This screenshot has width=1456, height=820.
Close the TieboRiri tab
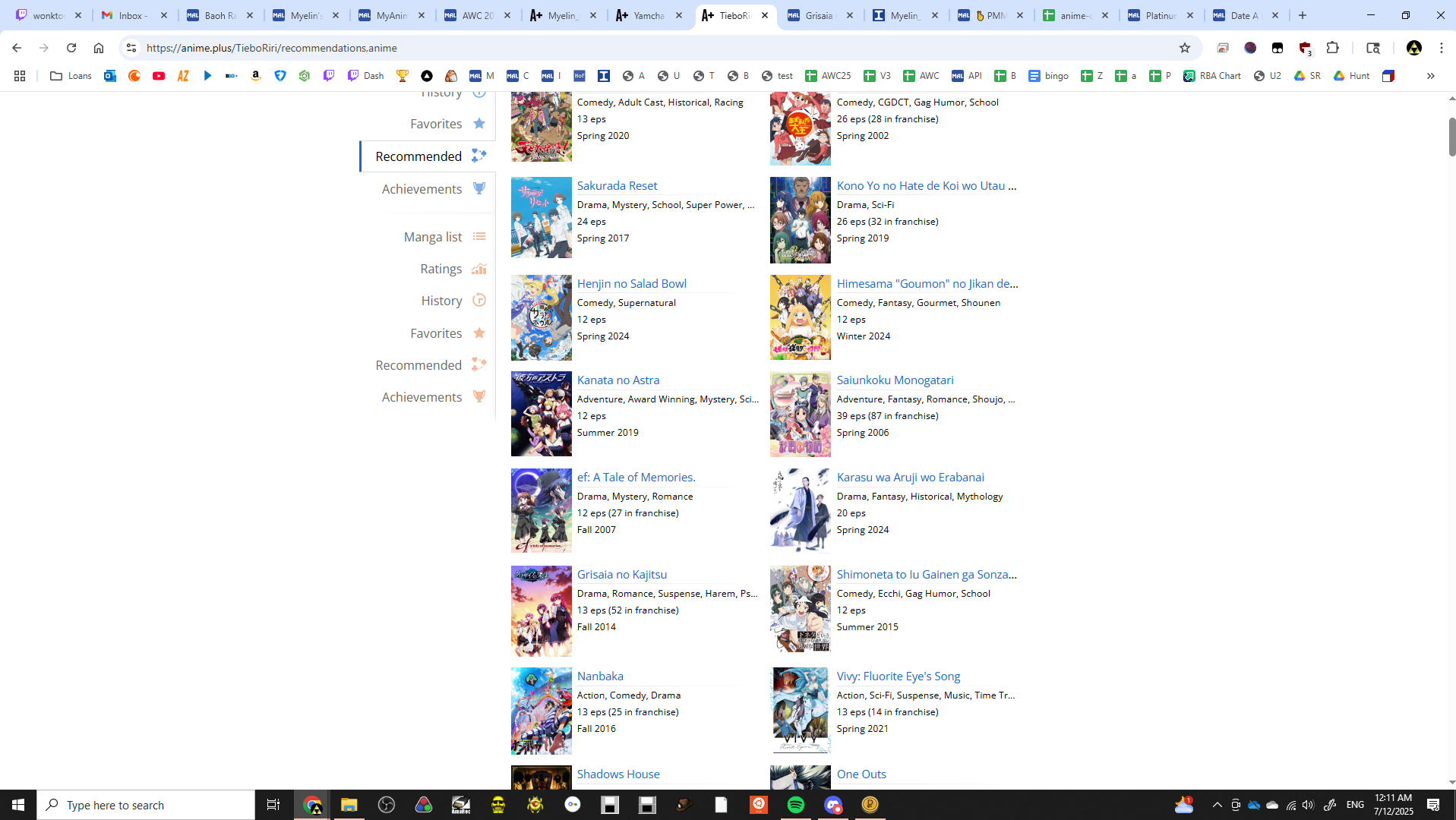[x=765, y=15]
